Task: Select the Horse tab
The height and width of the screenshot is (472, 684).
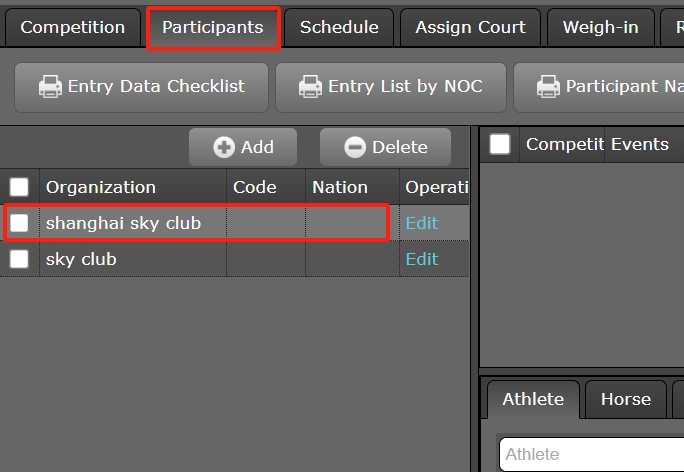Action: click(626, 399)
